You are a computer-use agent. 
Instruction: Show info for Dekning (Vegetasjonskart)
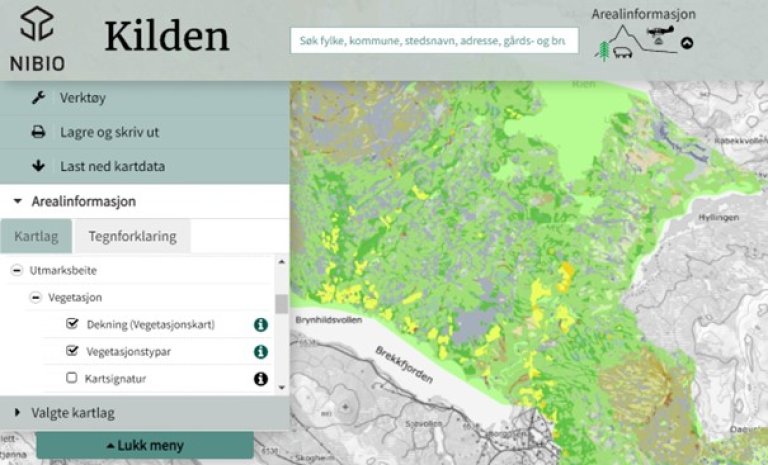coord(261,324)
